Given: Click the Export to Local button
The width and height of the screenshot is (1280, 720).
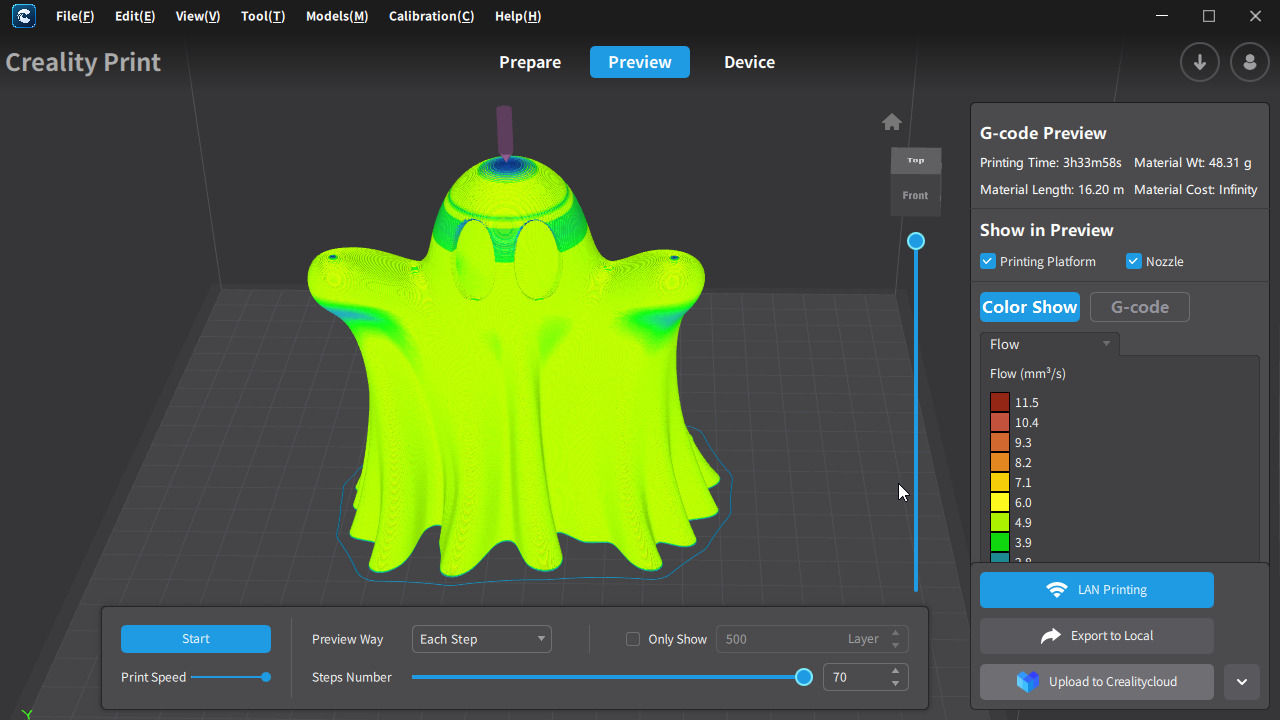Looking at the screenshot, I should 1096,636.
